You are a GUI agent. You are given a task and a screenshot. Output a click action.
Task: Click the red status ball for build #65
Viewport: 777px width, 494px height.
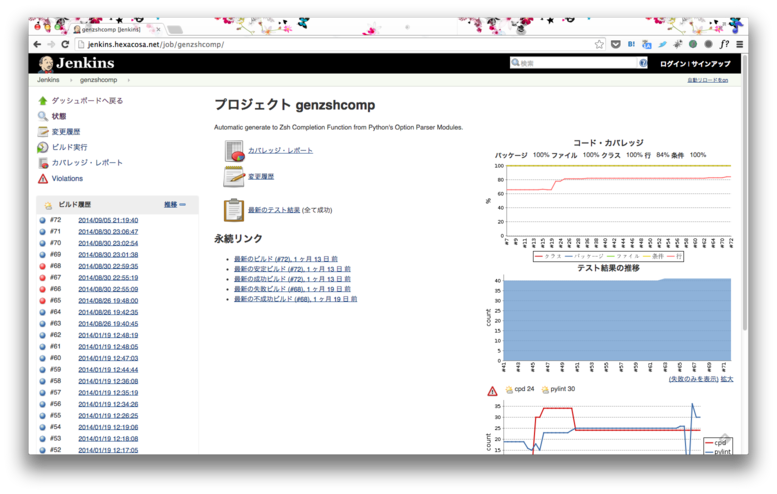[x=43, y=301]
